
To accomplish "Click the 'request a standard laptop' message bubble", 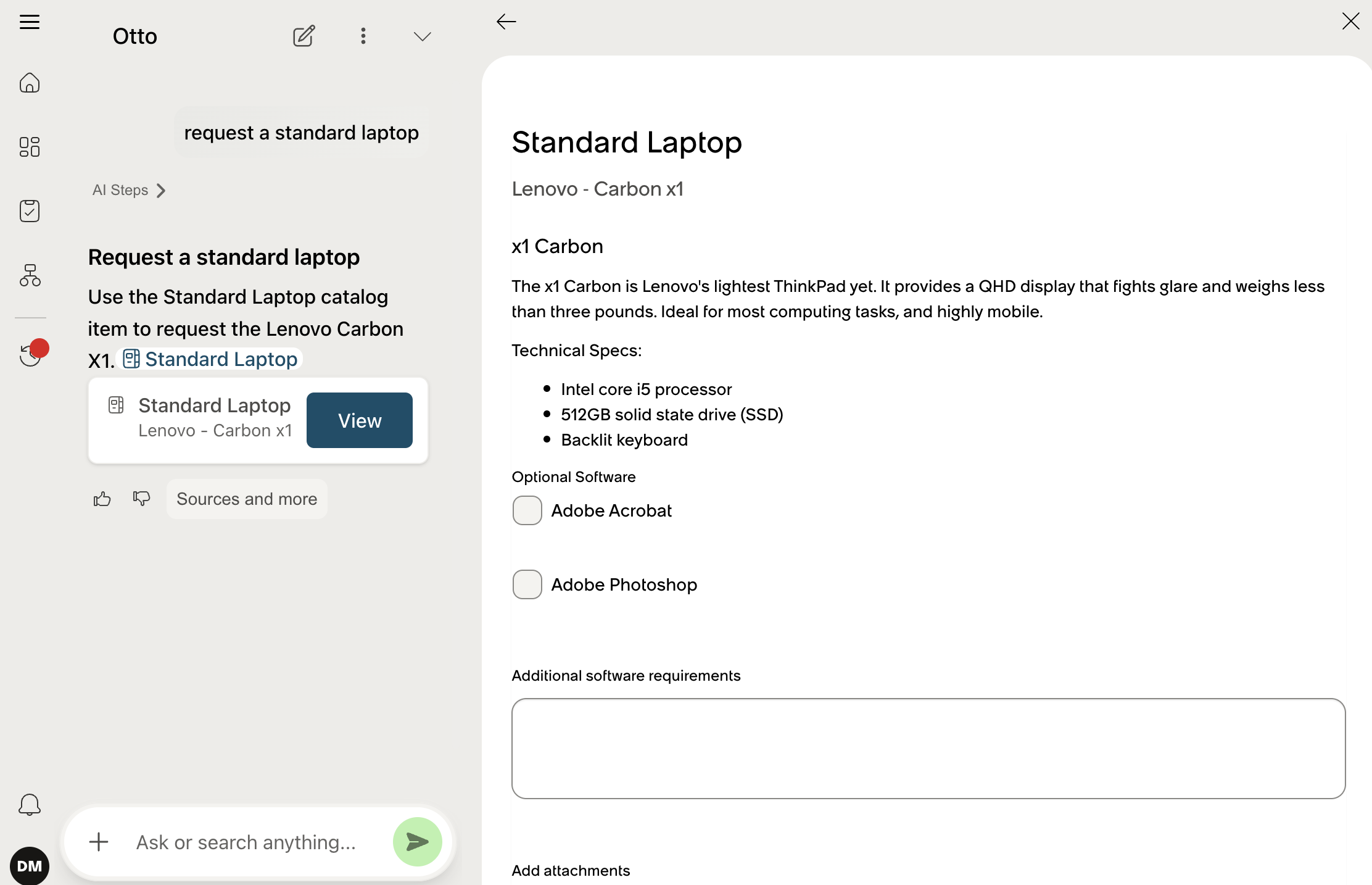I will point(301,133).
